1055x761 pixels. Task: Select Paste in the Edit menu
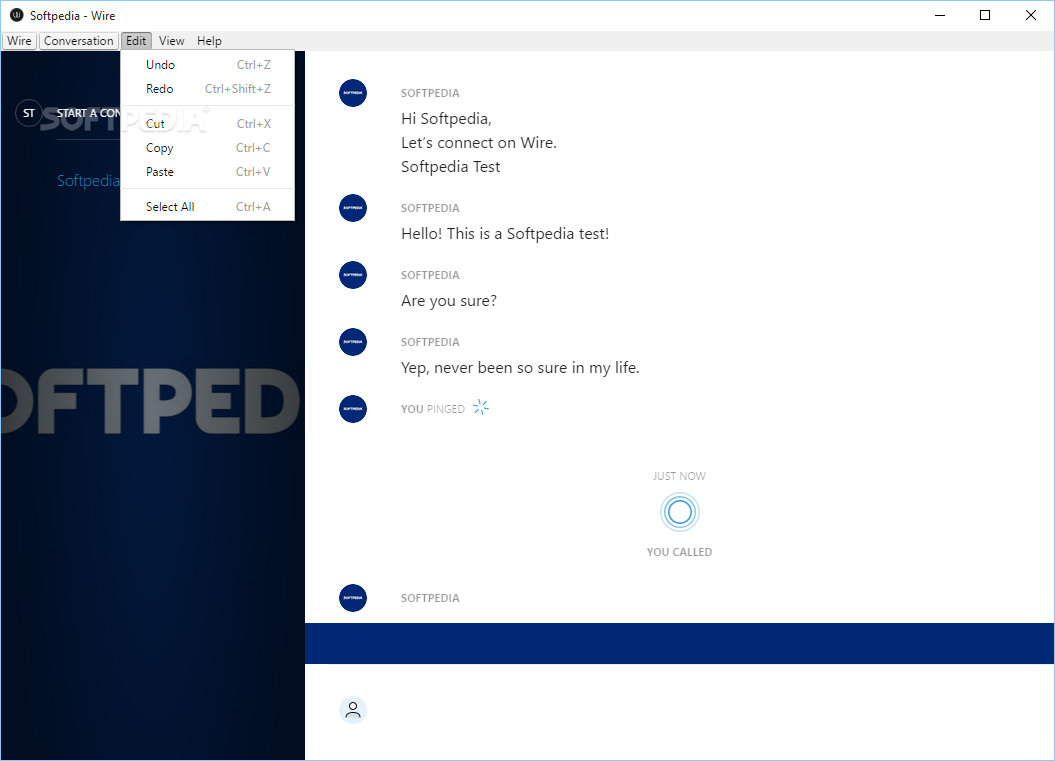pyautogui.click(x=207, y=172)
